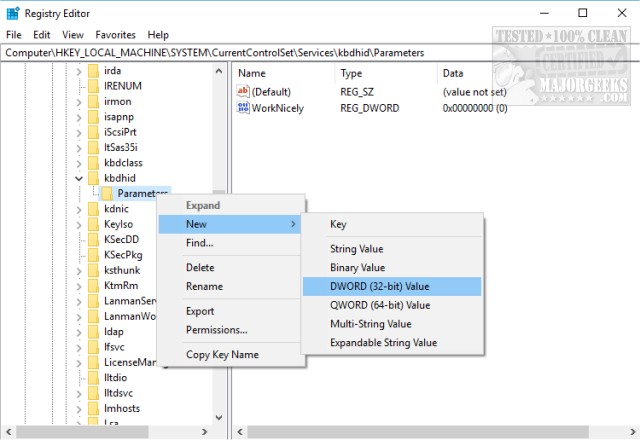640x440 pixels.
Task: Expand the irmon tree node
Action: coord(79,102)
